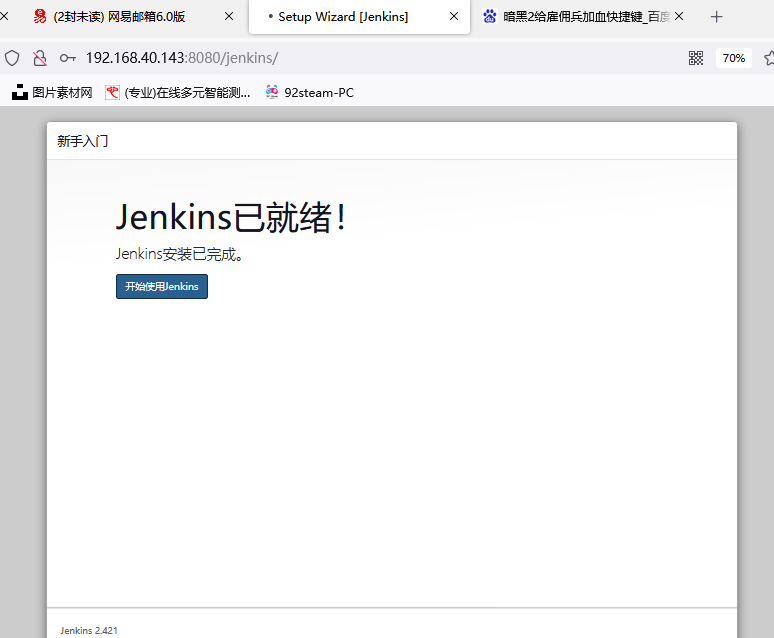
Task: Click the Baidu paw tab favicon
Action: (490, 16)
